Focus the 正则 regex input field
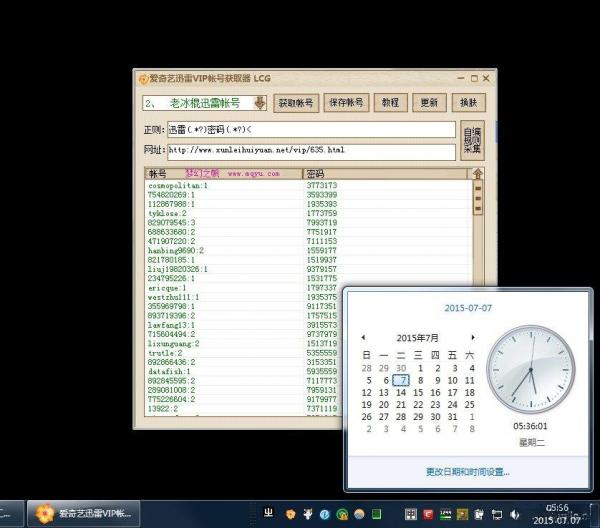Image resolution: width=600 pixels, height=528 pixels. tap(311, 130)
